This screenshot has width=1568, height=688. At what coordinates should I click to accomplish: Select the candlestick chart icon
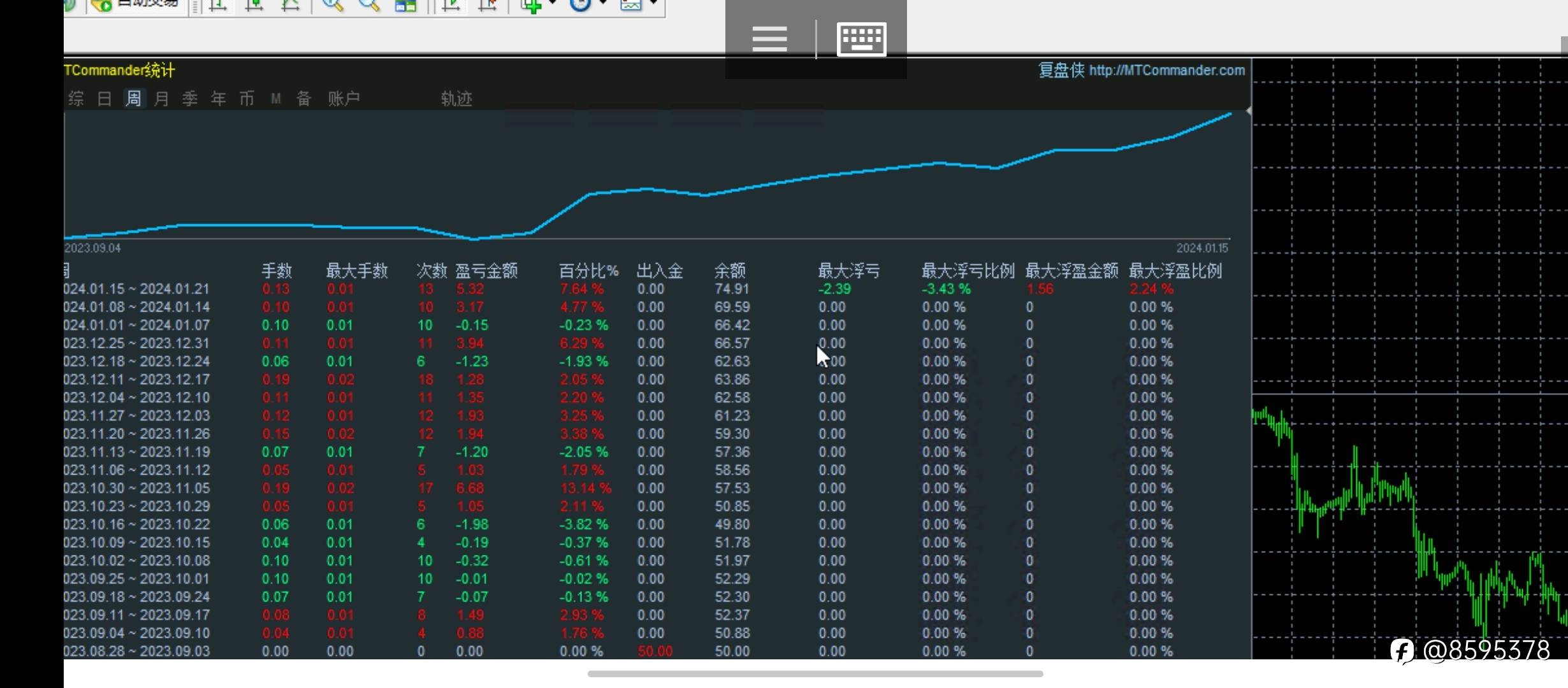254,5
